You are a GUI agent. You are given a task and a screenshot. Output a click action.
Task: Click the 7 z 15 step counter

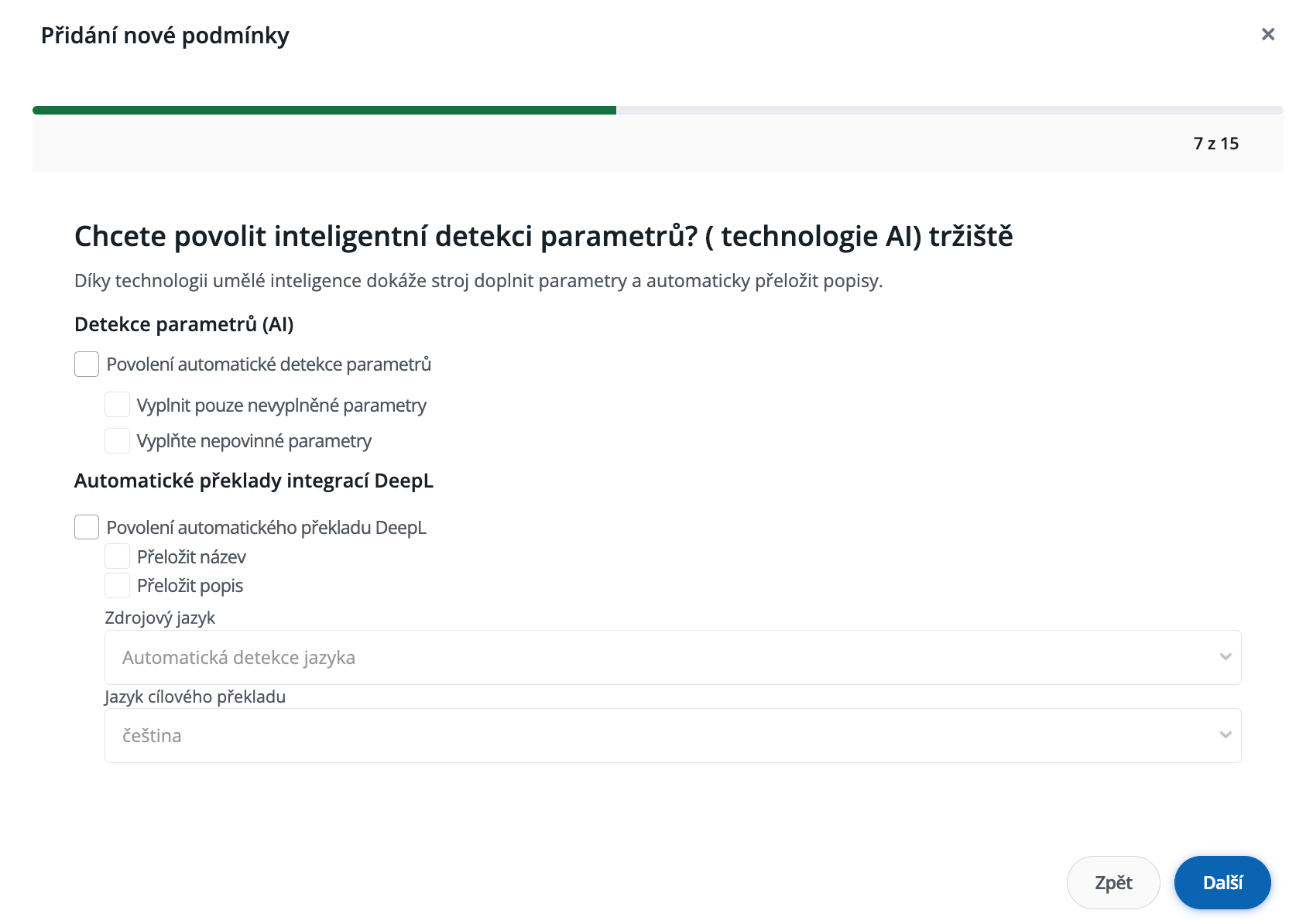pyautogui.click(x=1215, y=143)
